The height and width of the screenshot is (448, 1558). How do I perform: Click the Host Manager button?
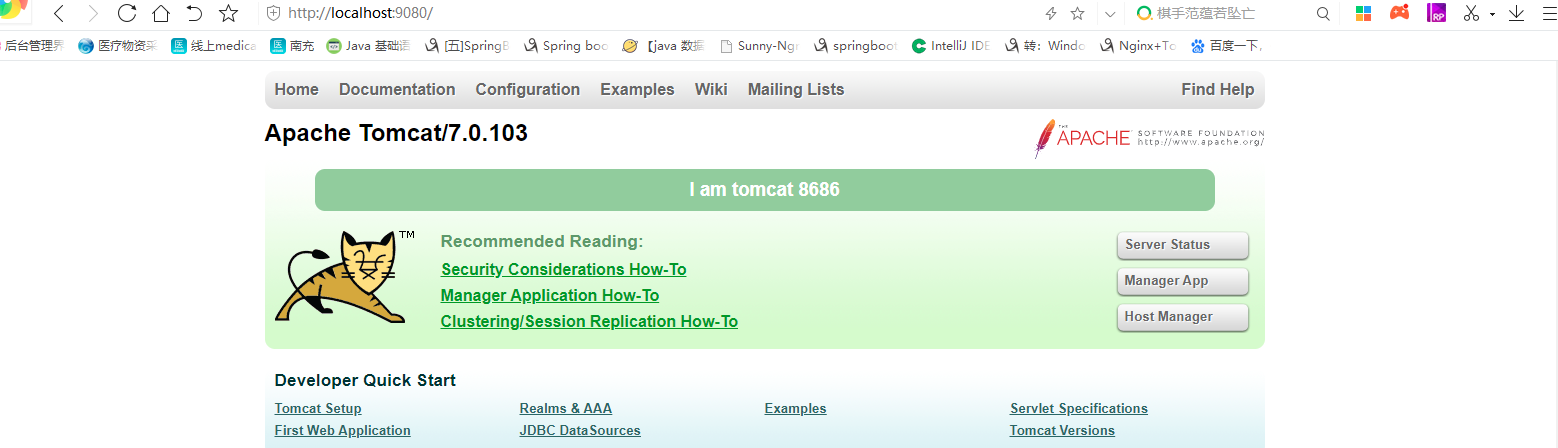1182,317
